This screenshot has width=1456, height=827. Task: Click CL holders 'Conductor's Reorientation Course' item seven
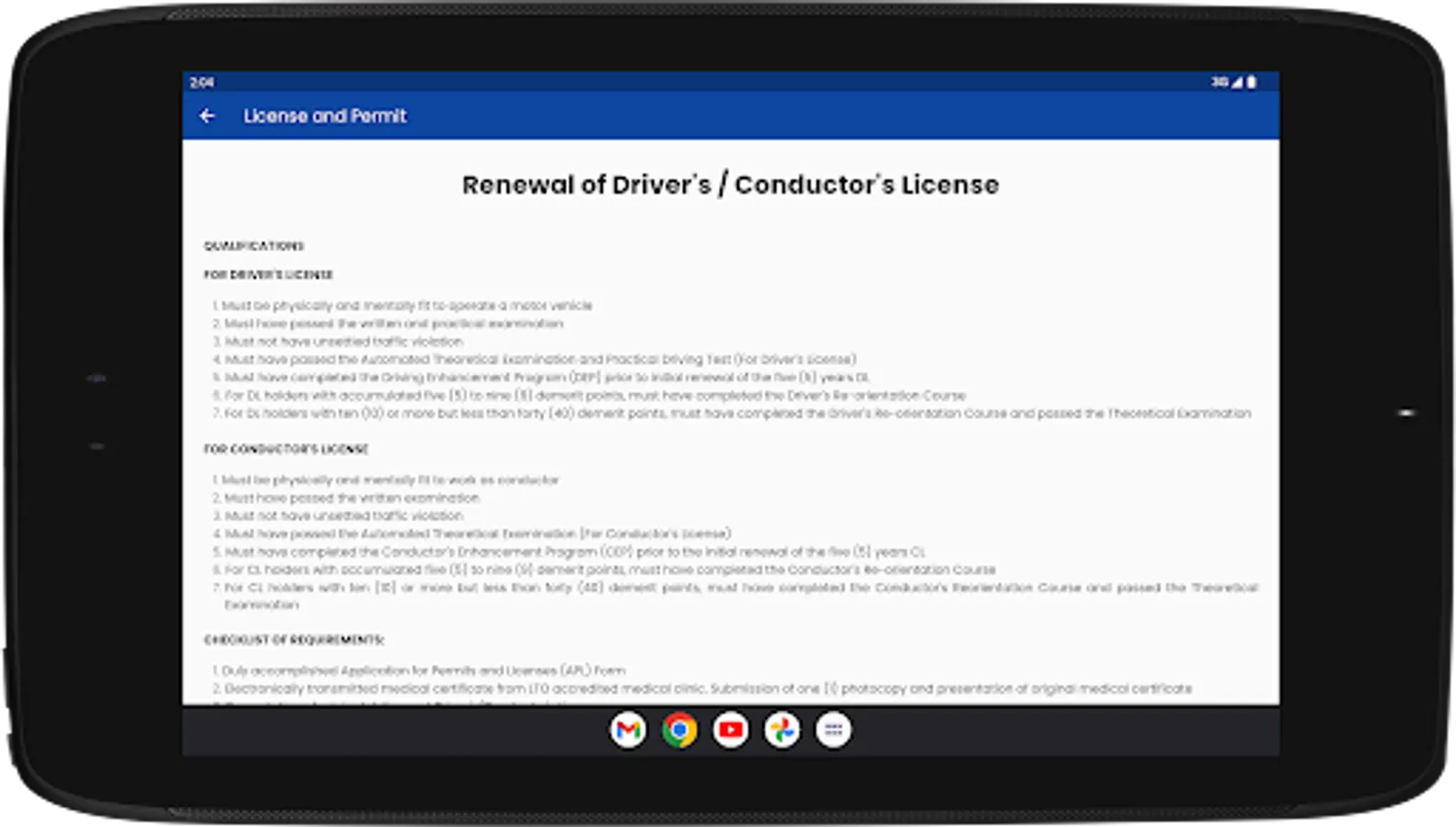735,595
